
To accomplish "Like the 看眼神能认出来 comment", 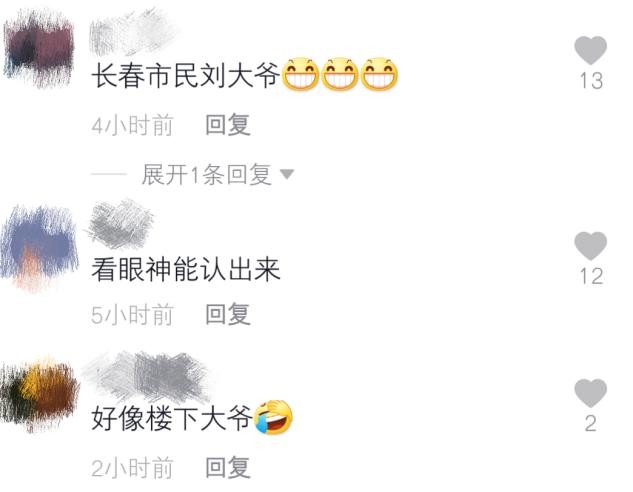I will 590,246.
